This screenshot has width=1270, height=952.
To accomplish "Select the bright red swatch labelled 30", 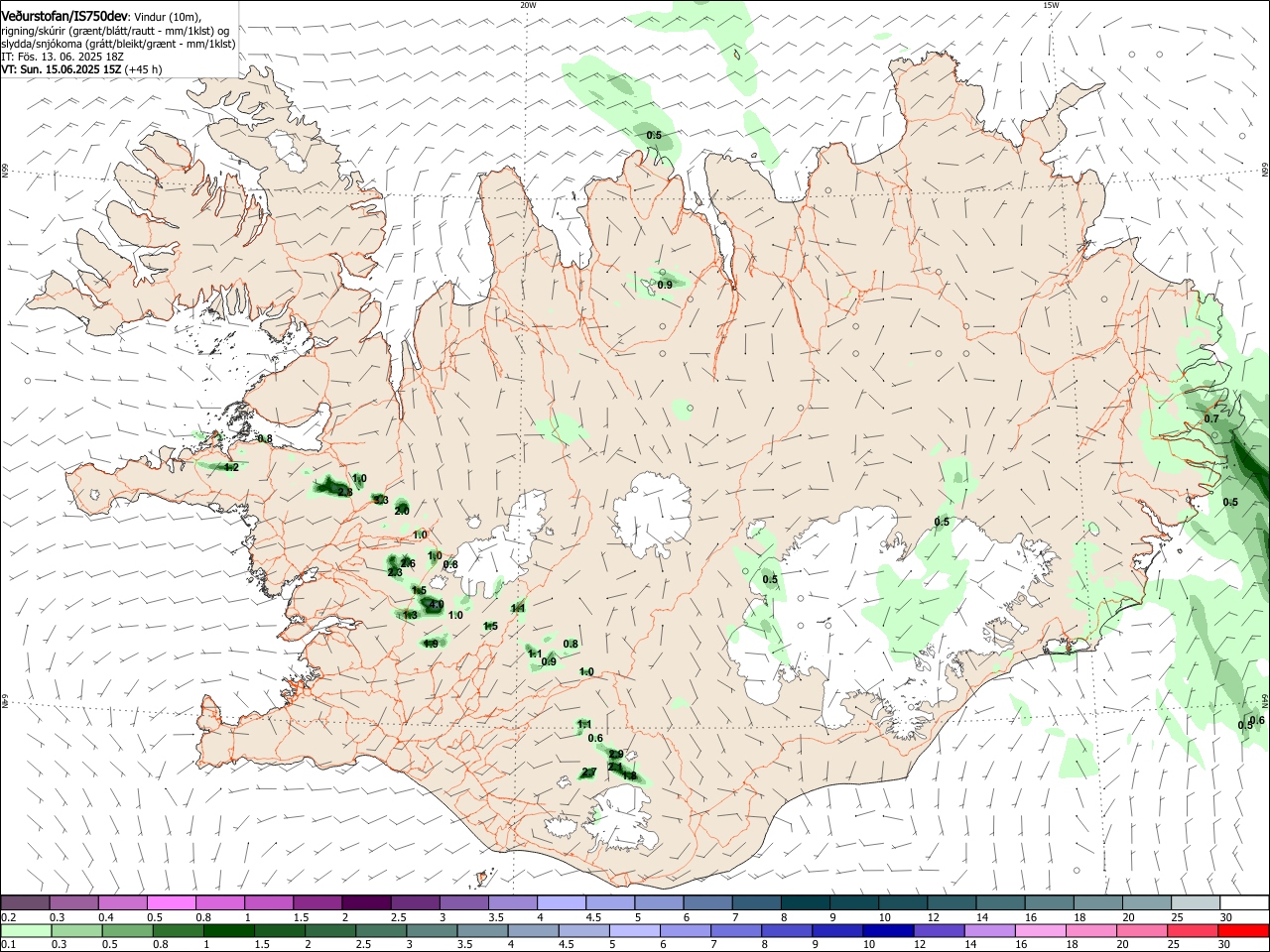I will 1245,930.
